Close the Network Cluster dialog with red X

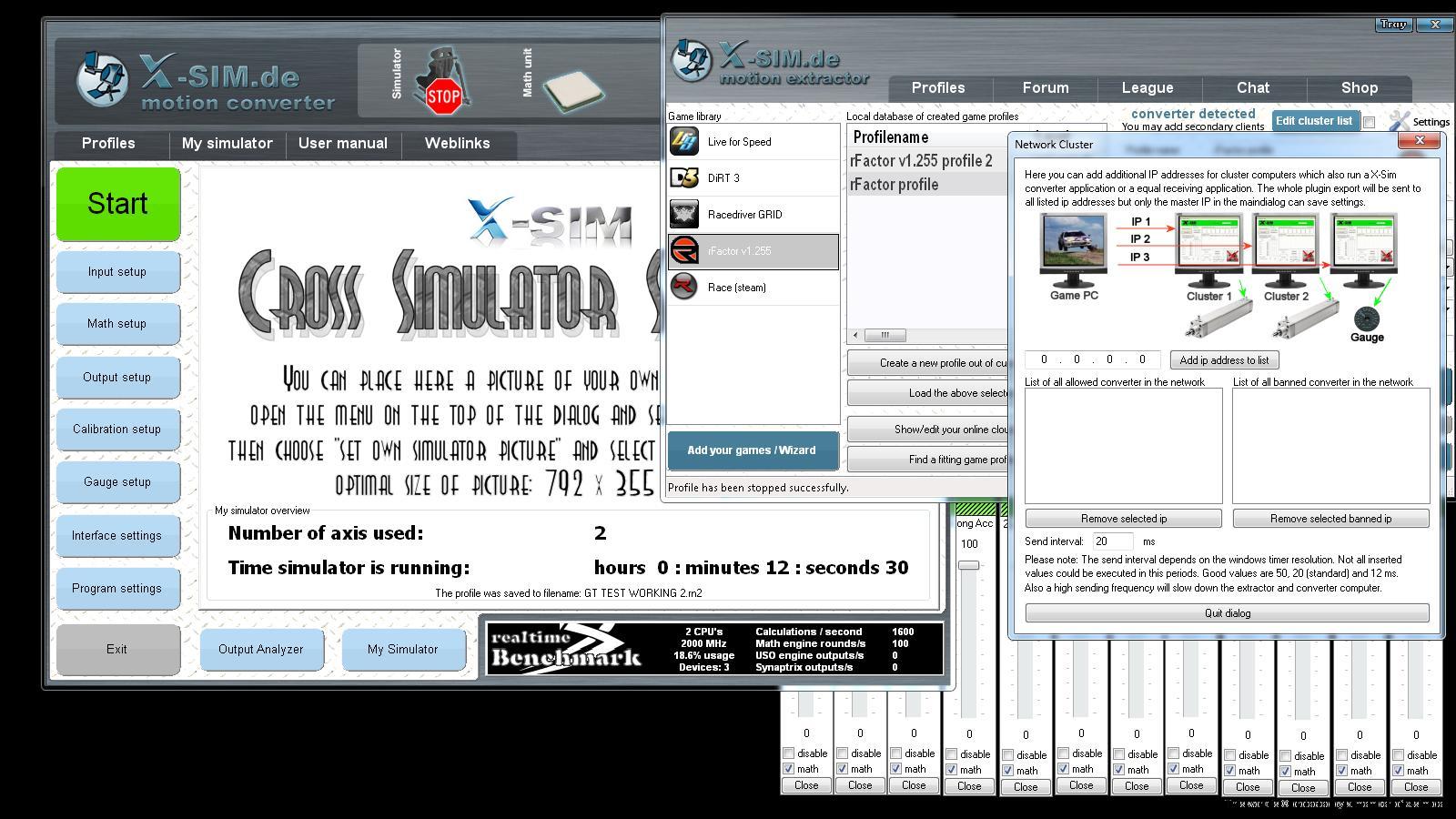[1420, 140]
